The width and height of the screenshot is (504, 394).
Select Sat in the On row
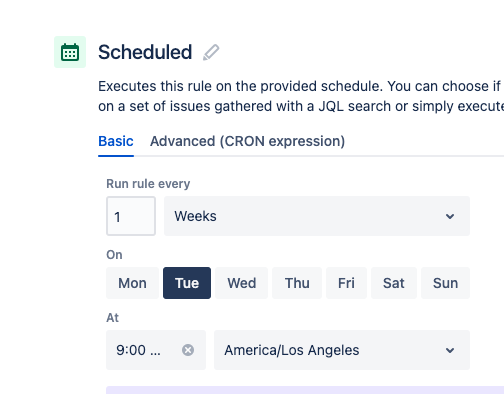pyautogui.click(x=394, y=283)
